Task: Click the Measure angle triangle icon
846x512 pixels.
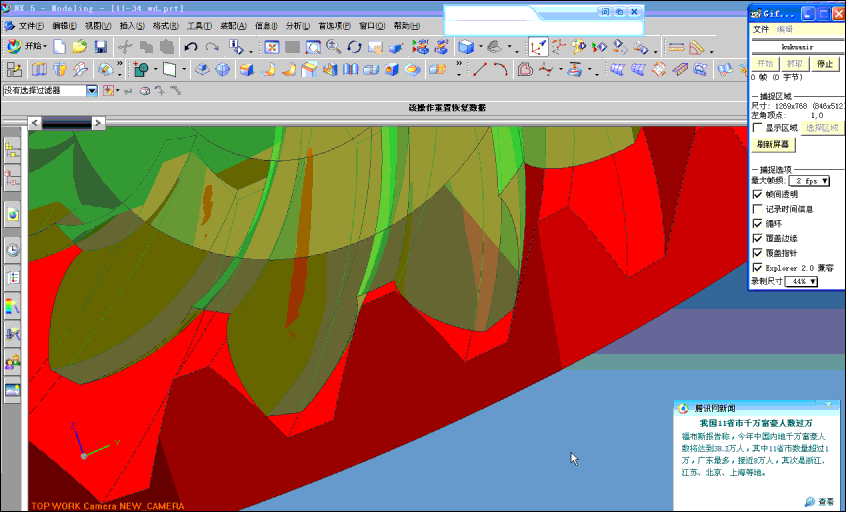Action: [697, 47]
